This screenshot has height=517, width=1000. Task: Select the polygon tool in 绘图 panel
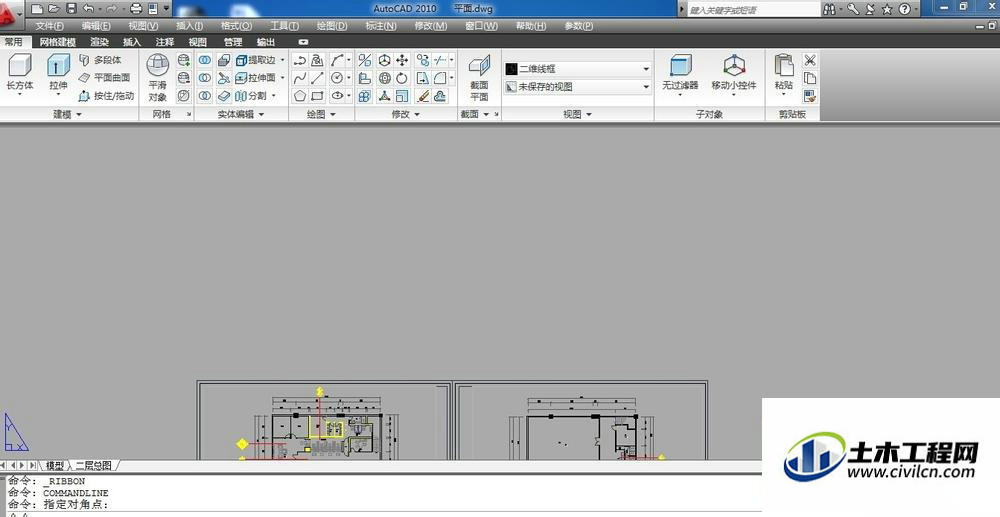click(300, 96)
